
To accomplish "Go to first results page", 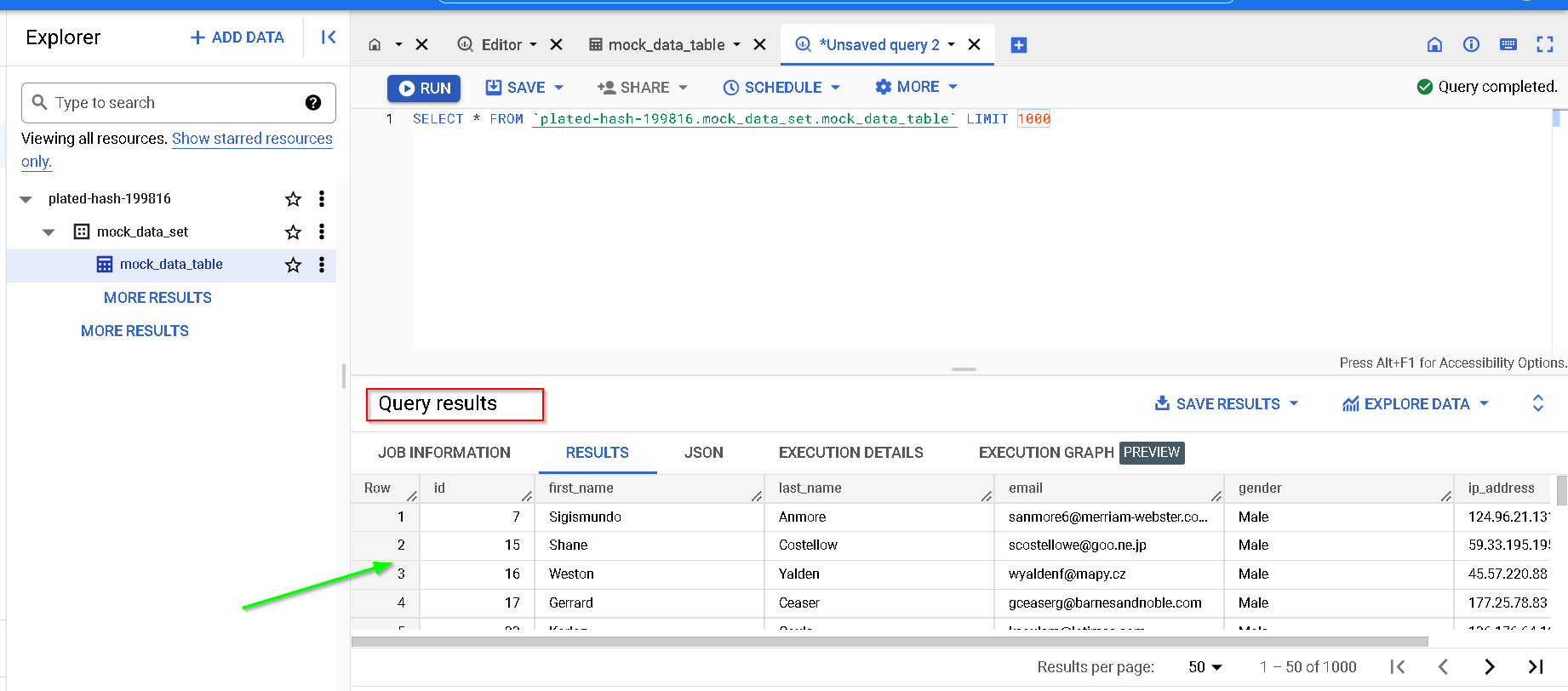I will [x=1397, y=667].
